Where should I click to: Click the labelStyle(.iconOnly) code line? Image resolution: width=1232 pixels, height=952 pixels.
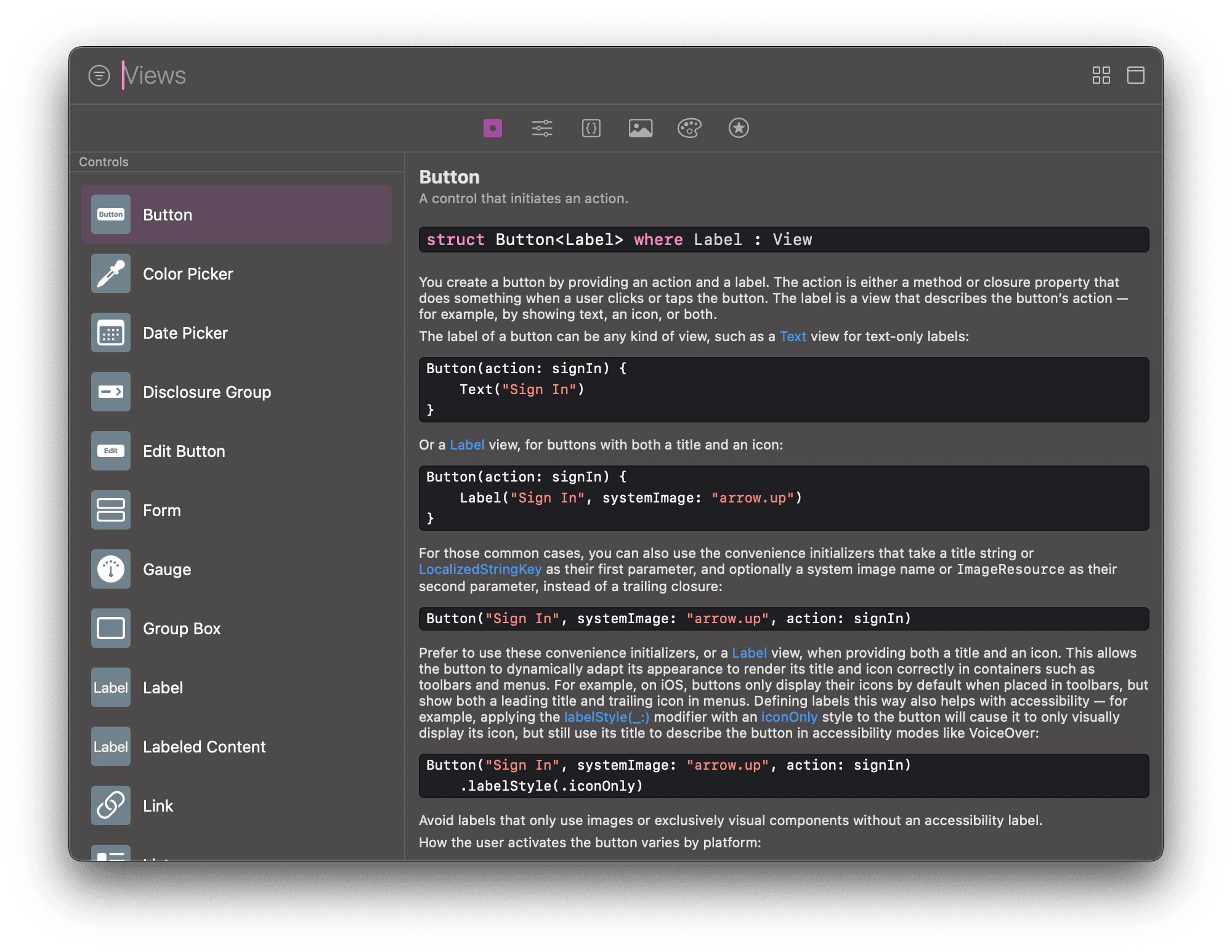[x=551, y=786]
